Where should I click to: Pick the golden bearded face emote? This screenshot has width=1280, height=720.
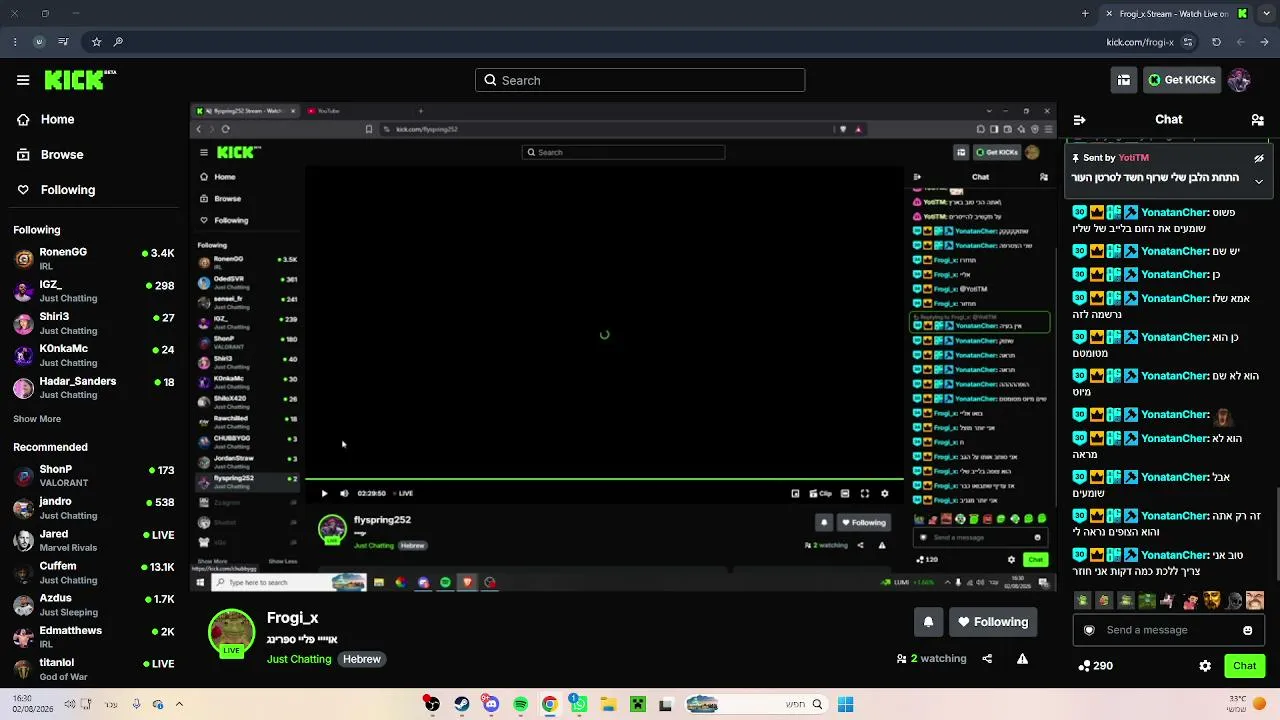(1212, 601)
